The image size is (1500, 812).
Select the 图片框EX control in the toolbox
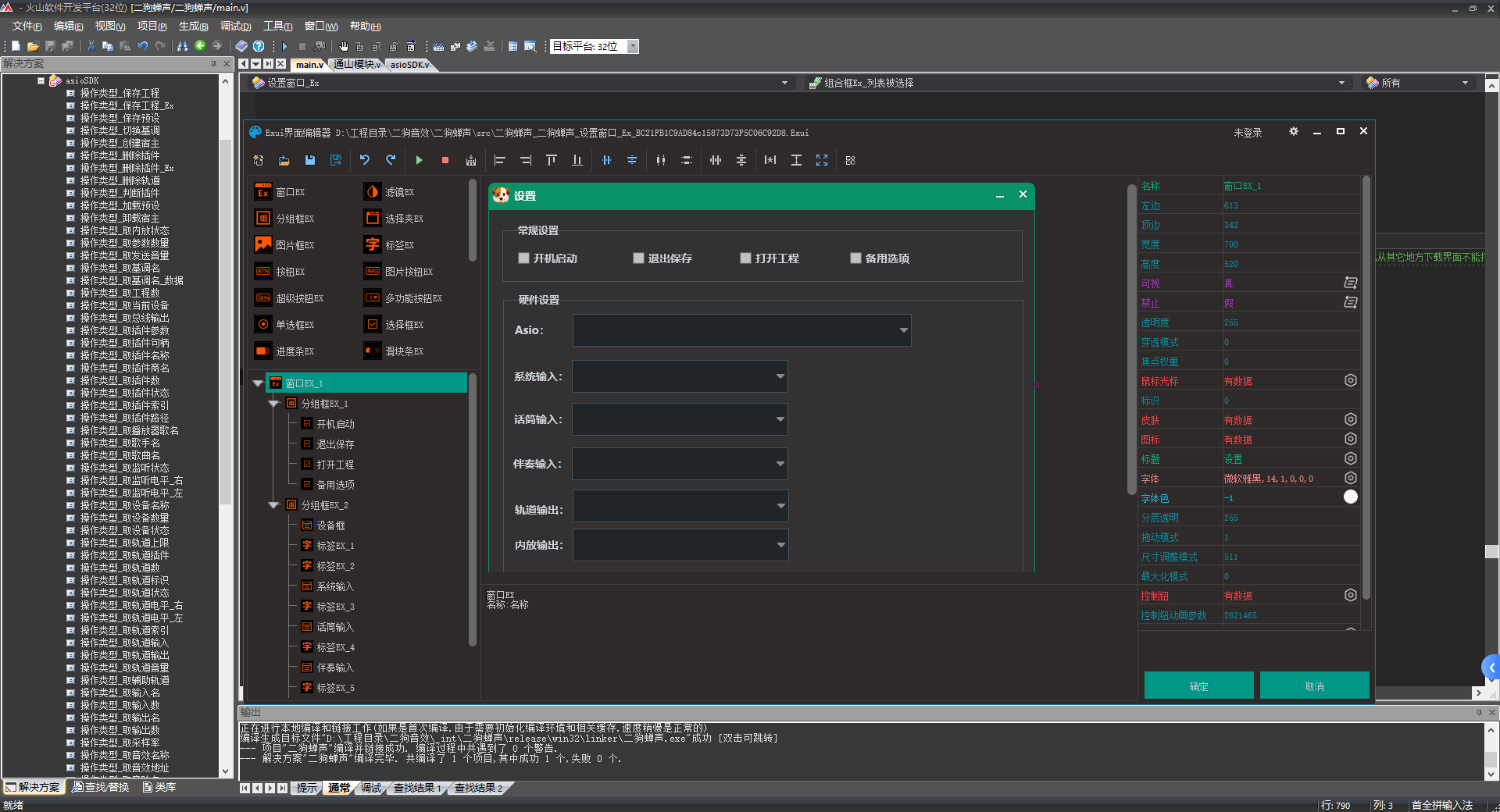coord(285,245)
